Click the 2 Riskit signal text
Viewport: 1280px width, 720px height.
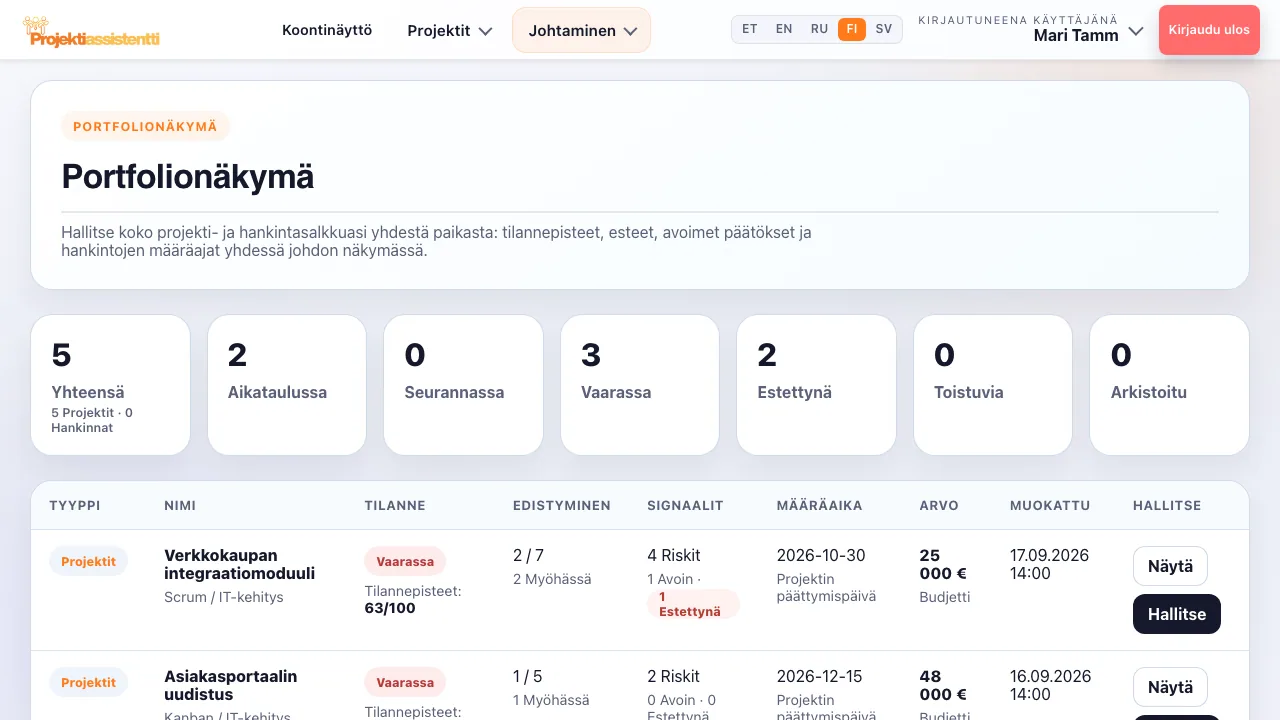tap(674, 676)
